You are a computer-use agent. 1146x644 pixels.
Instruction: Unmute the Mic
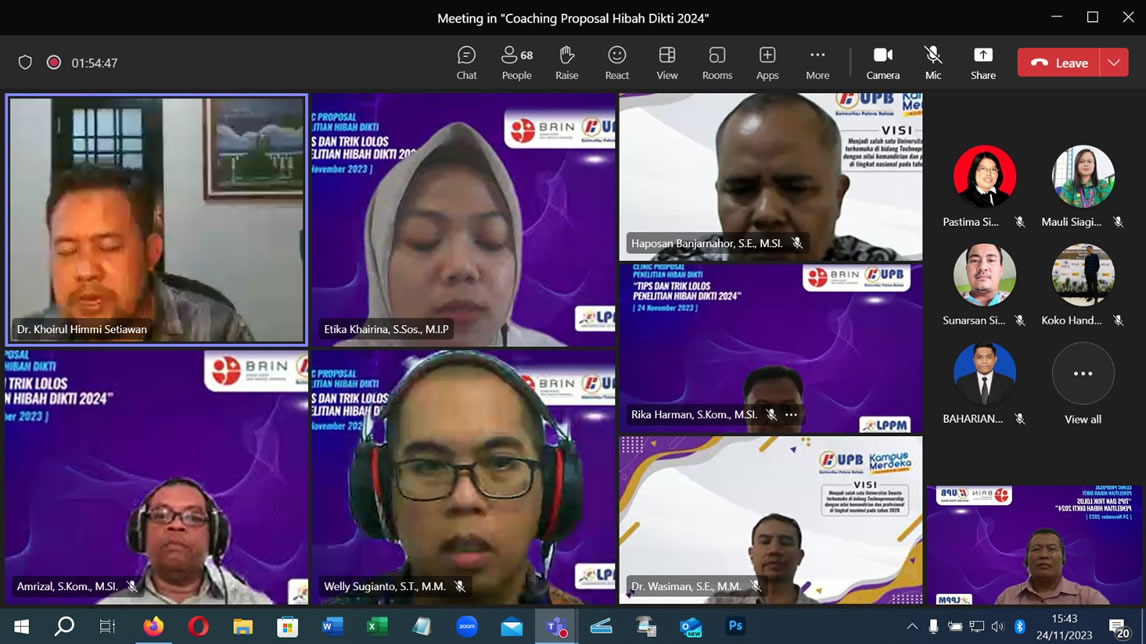point(933,62)
